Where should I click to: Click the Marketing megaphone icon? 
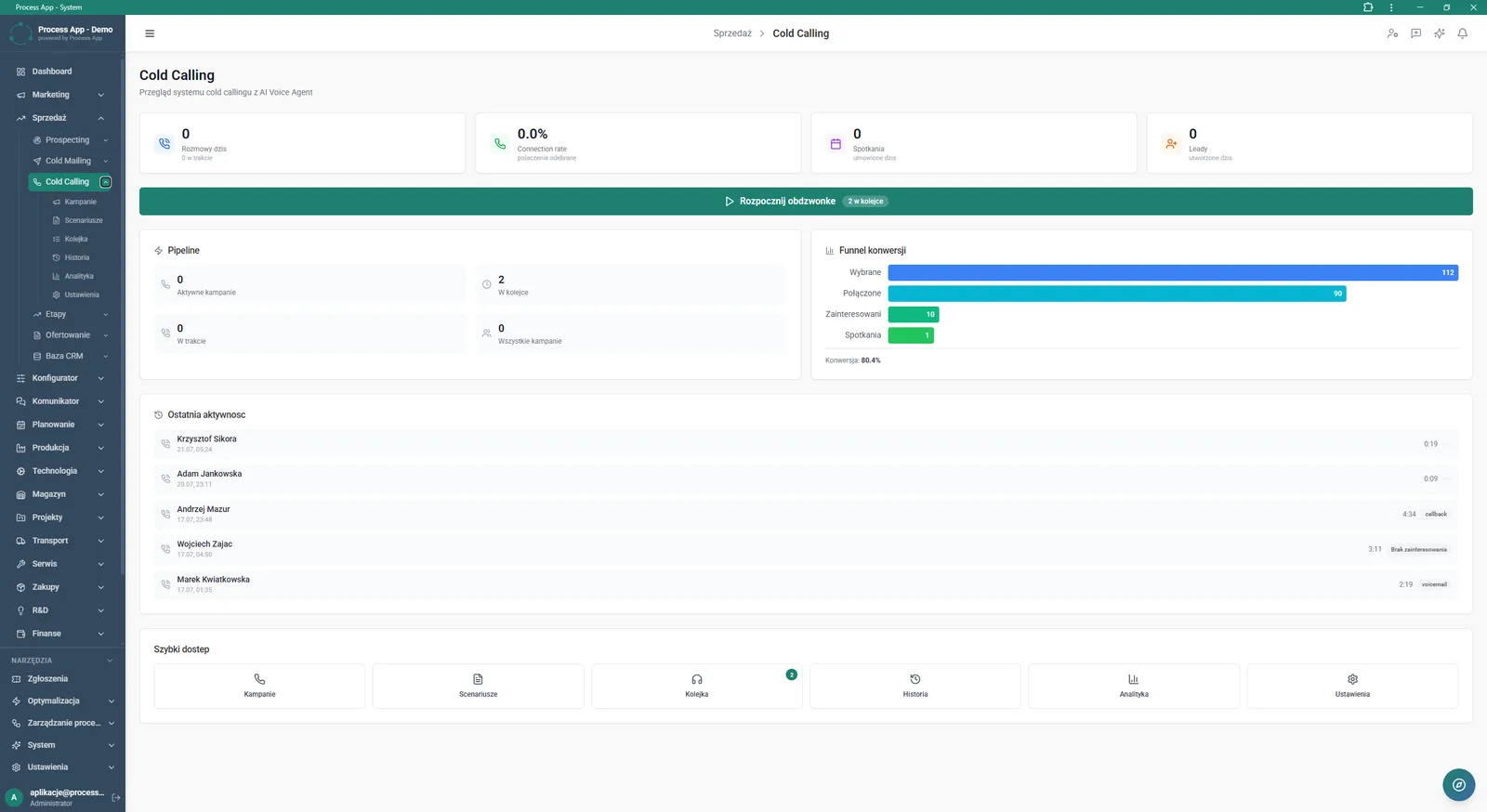(20, 95)
